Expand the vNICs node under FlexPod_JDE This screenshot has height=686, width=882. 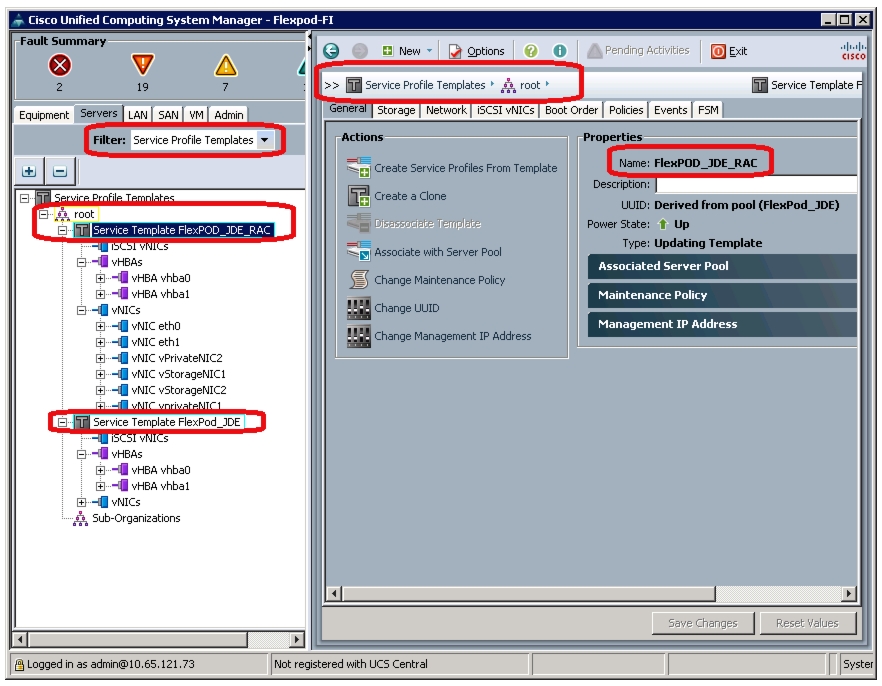click(82, 502)
